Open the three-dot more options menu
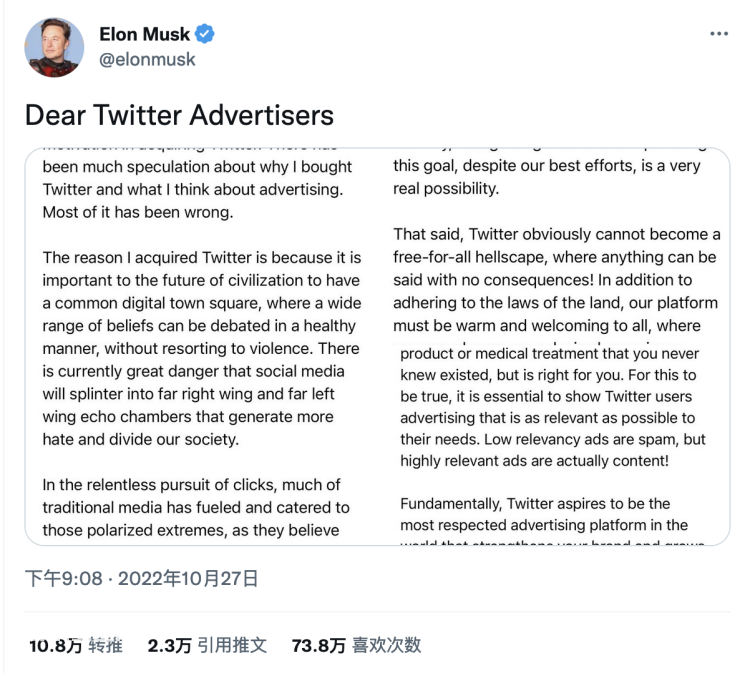The image size is (750, 673). pyautogui.click(x=718, y=34)
